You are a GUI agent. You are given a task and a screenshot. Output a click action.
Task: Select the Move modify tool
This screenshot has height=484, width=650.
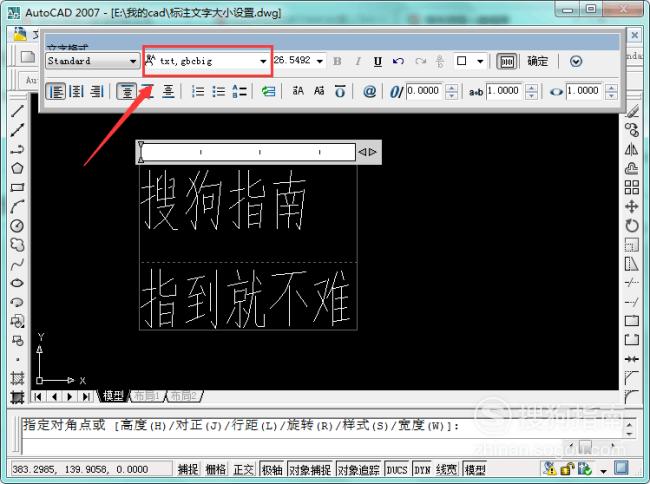click(x=631, y=206)
